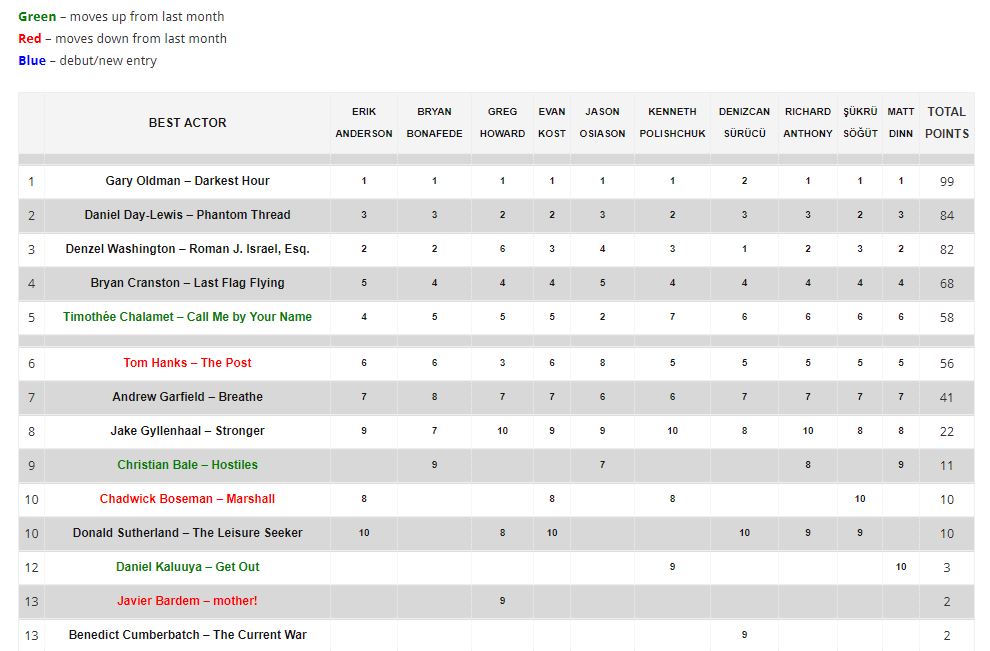Click Şükrü Söğüt's vote in Chadwick Boseman row
The image size is (990, 651).
860,499
